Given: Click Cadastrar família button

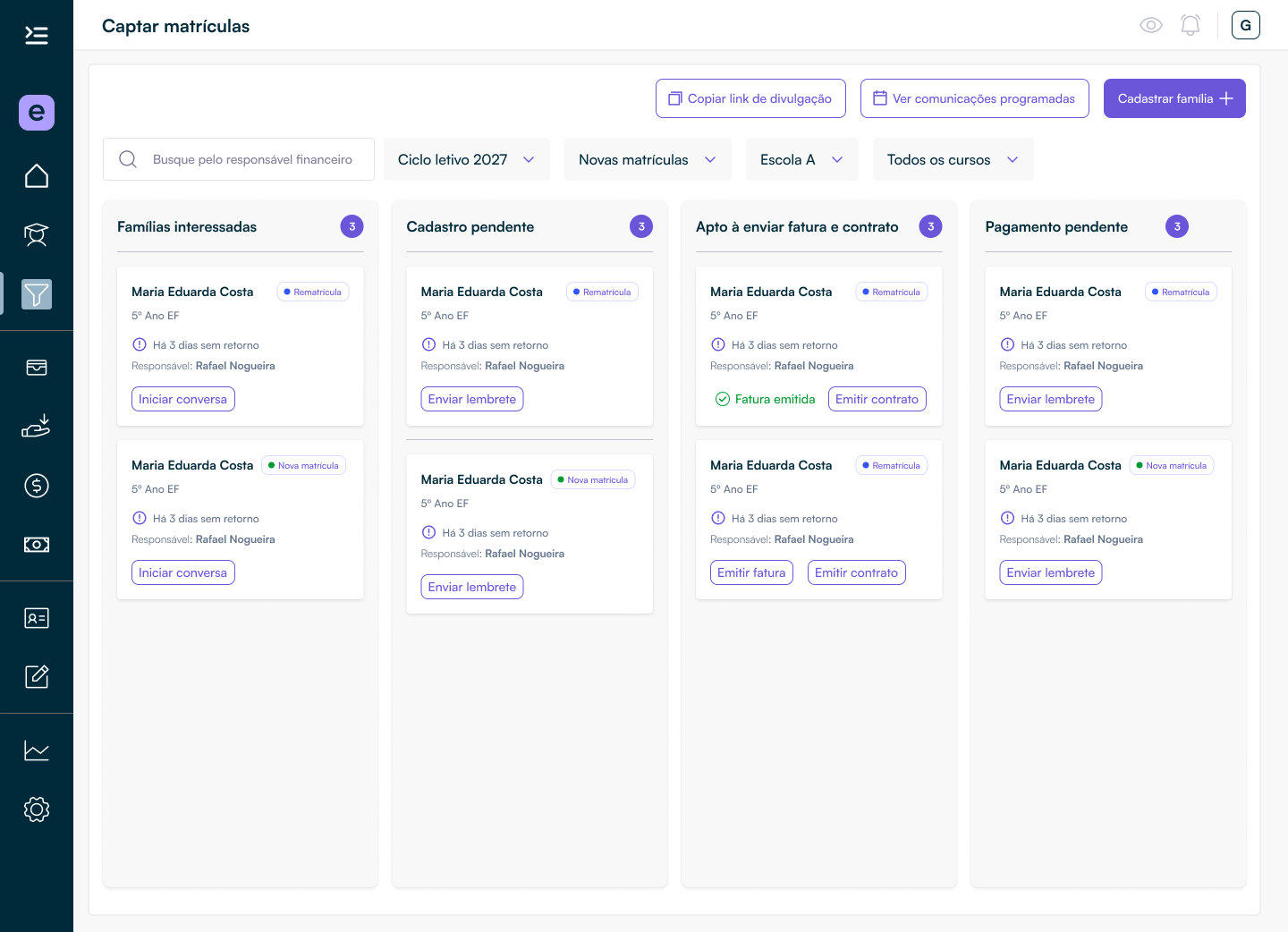Looking at the screenshot, I should (1174, 98).
